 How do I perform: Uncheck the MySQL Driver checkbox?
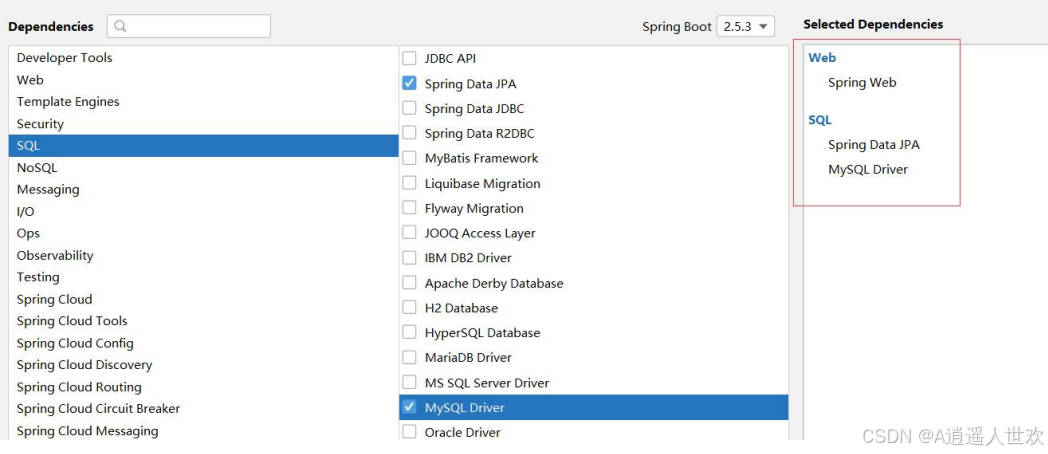pyautogui.click(x=409, y=407)
